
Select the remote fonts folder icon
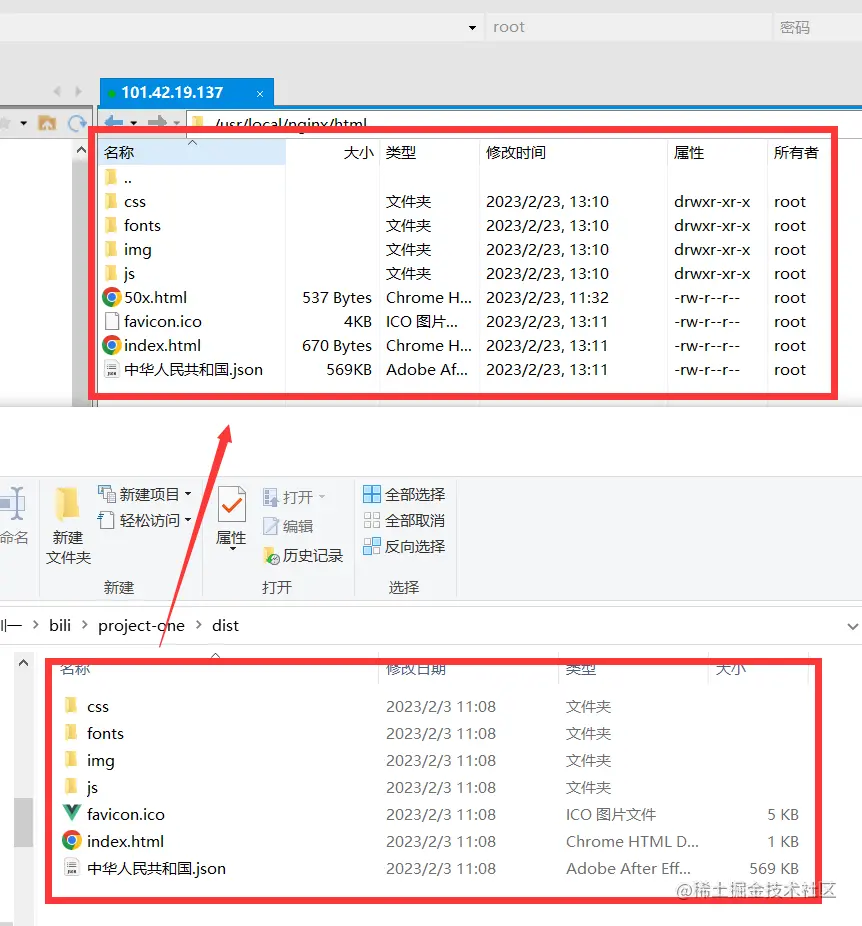coord(111,225)
